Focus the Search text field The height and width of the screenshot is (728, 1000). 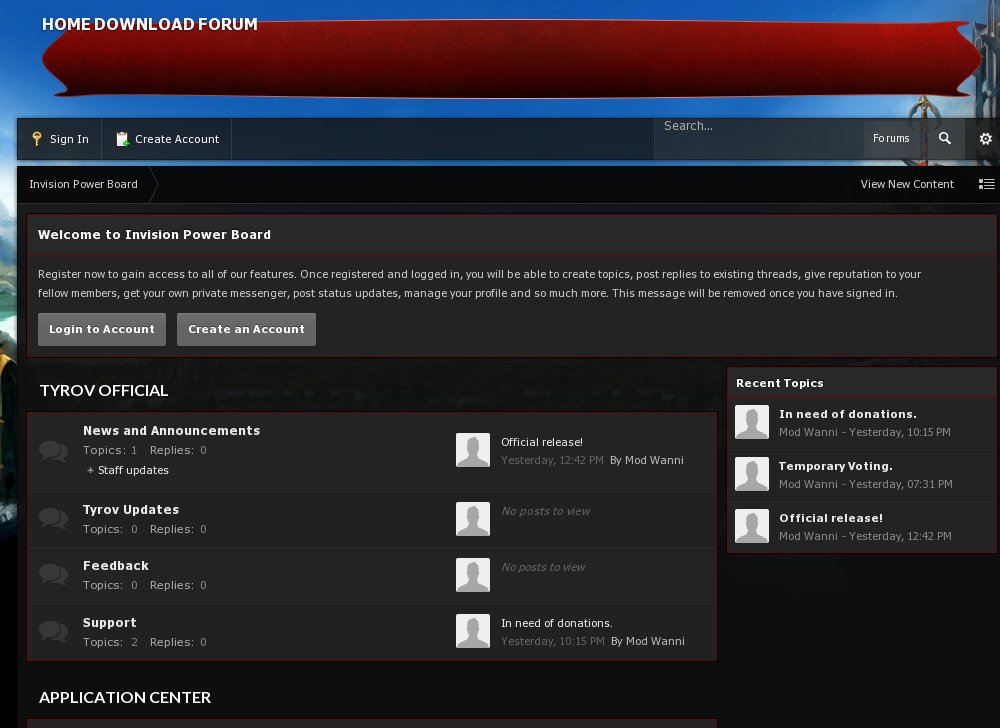click(759, 126)
